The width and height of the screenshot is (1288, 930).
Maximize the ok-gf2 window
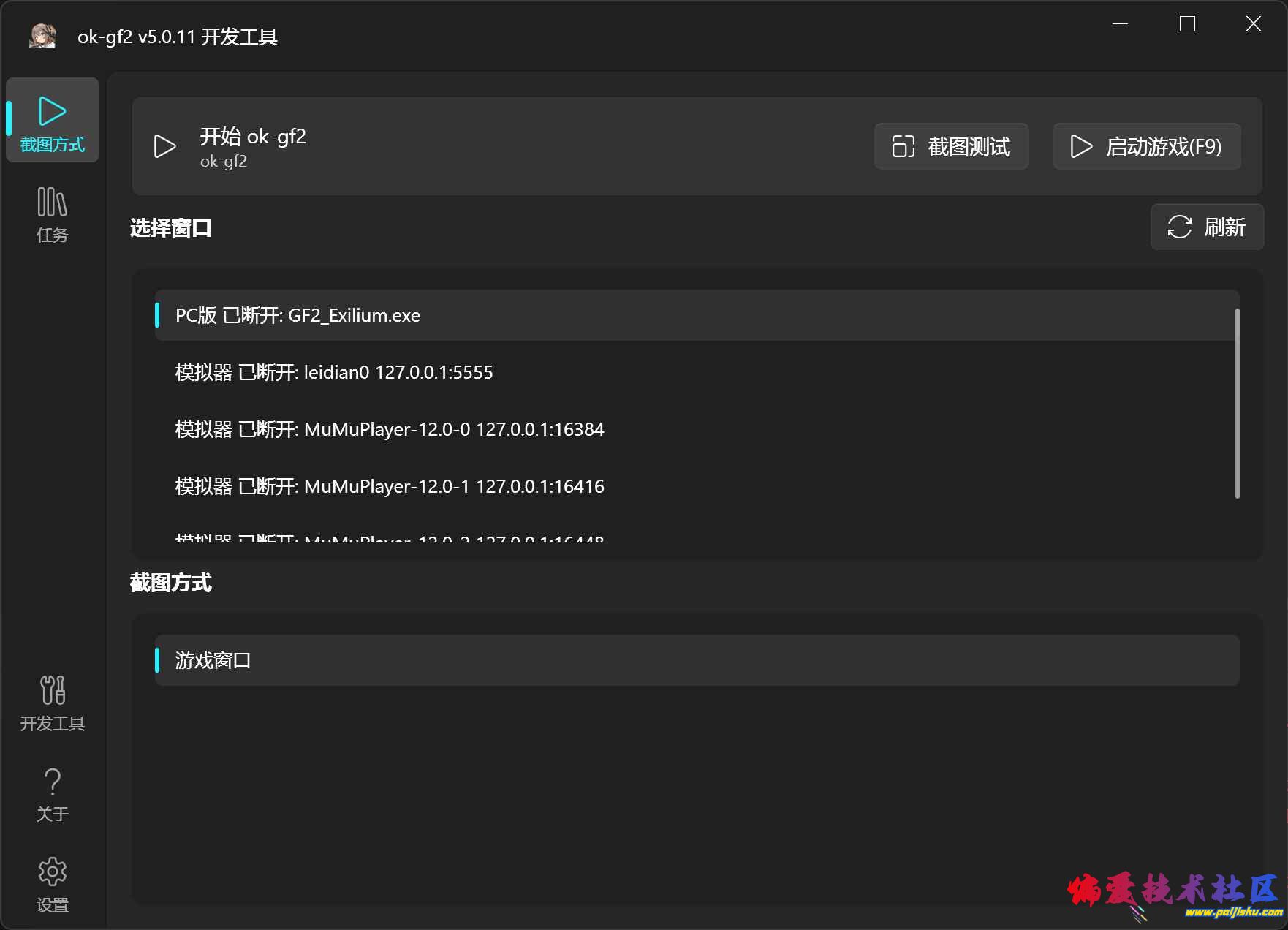1187,24
